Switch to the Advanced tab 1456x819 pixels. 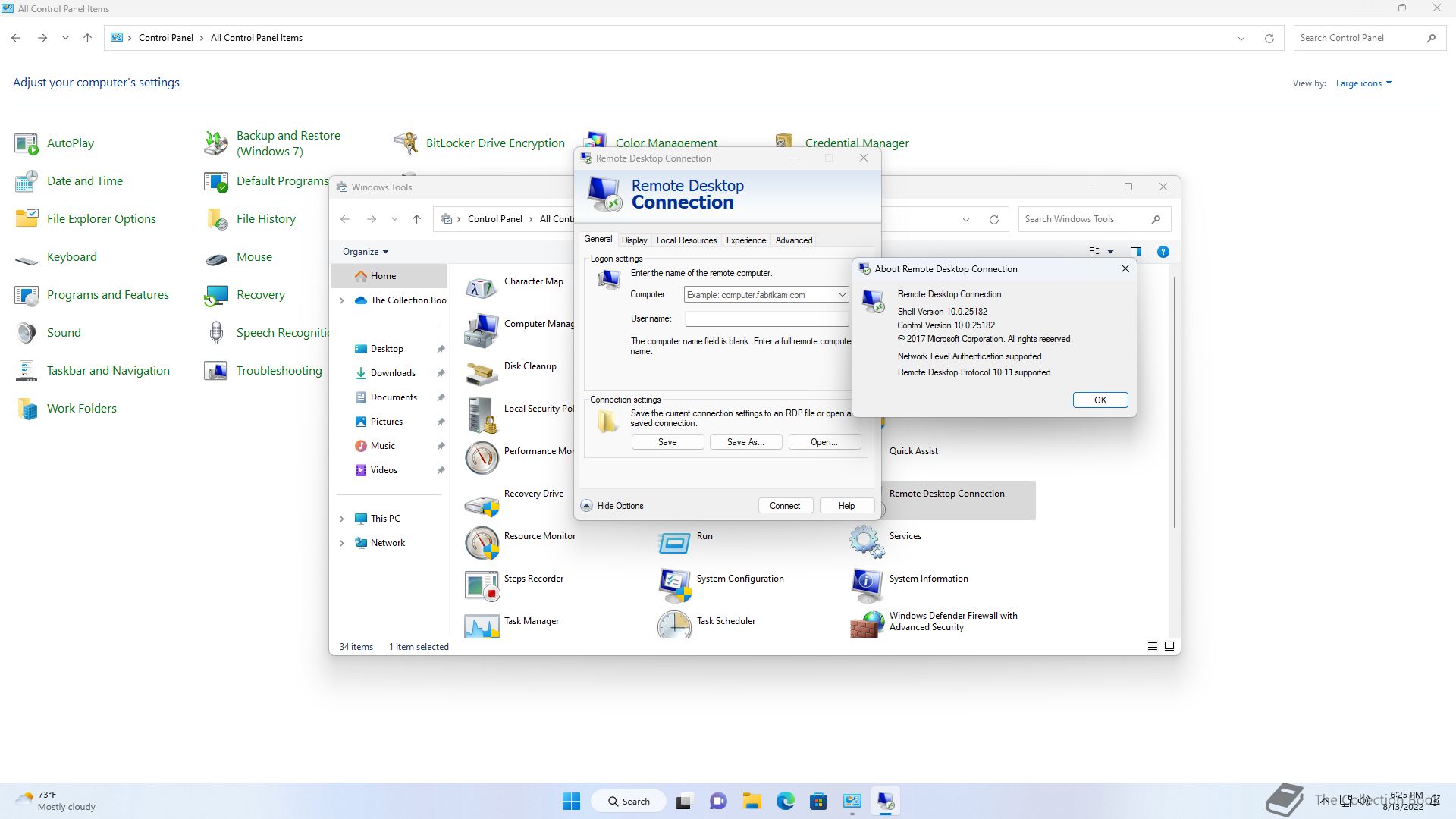click(x=794, y=240)
